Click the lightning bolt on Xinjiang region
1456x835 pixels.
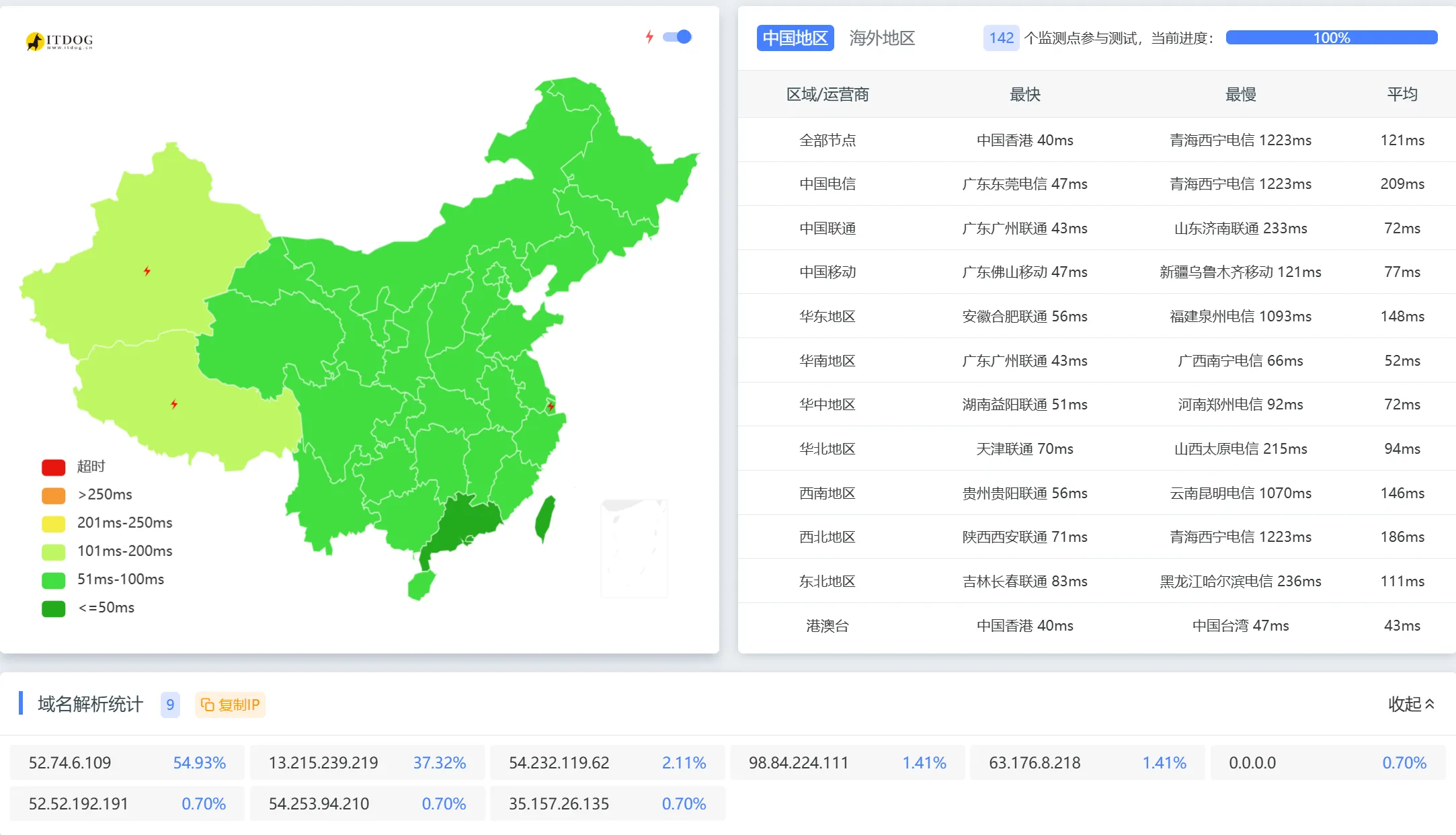[x=147, y=271]
